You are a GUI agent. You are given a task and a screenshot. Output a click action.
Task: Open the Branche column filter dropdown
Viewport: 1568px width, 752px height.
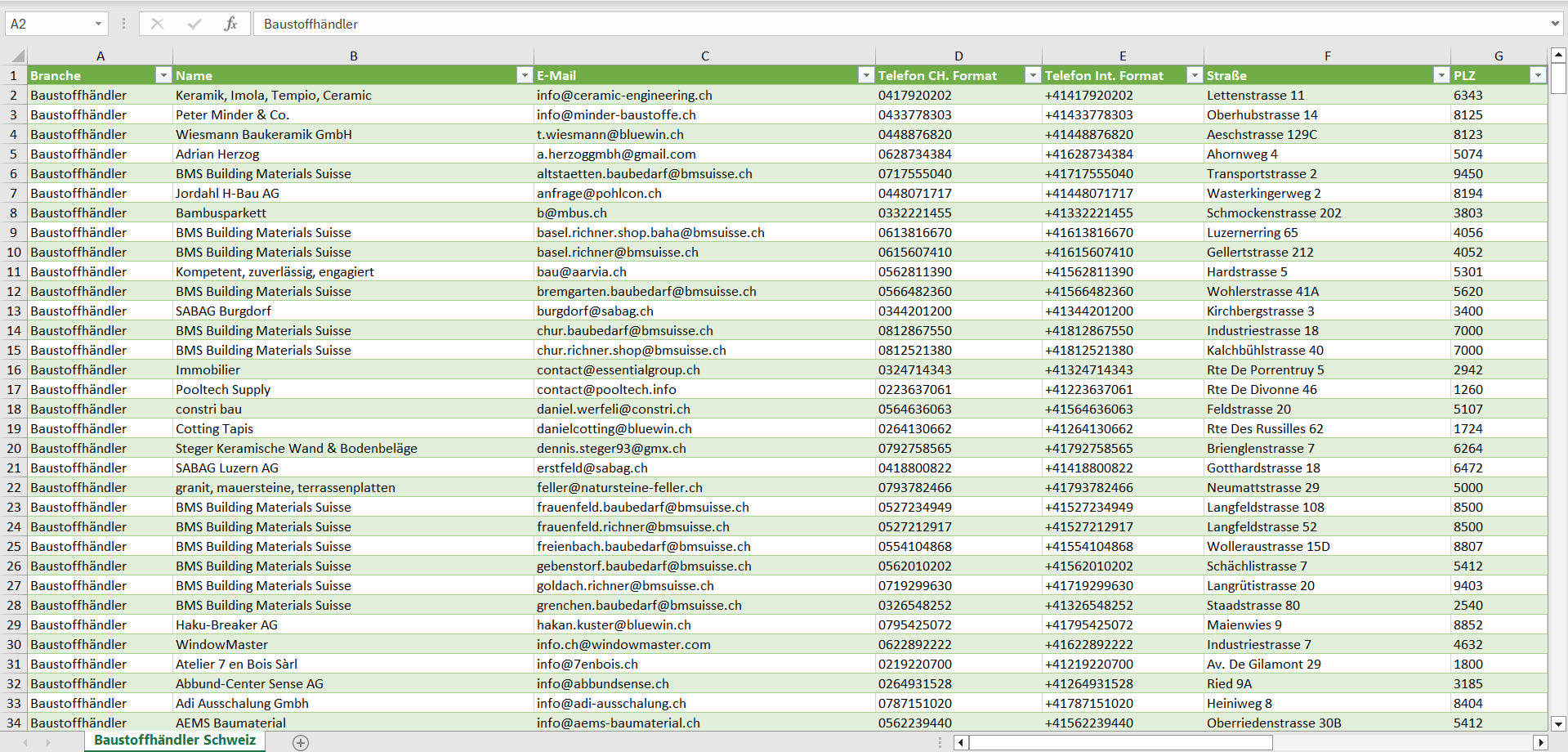pyautogui.click(x=163, y=75)
